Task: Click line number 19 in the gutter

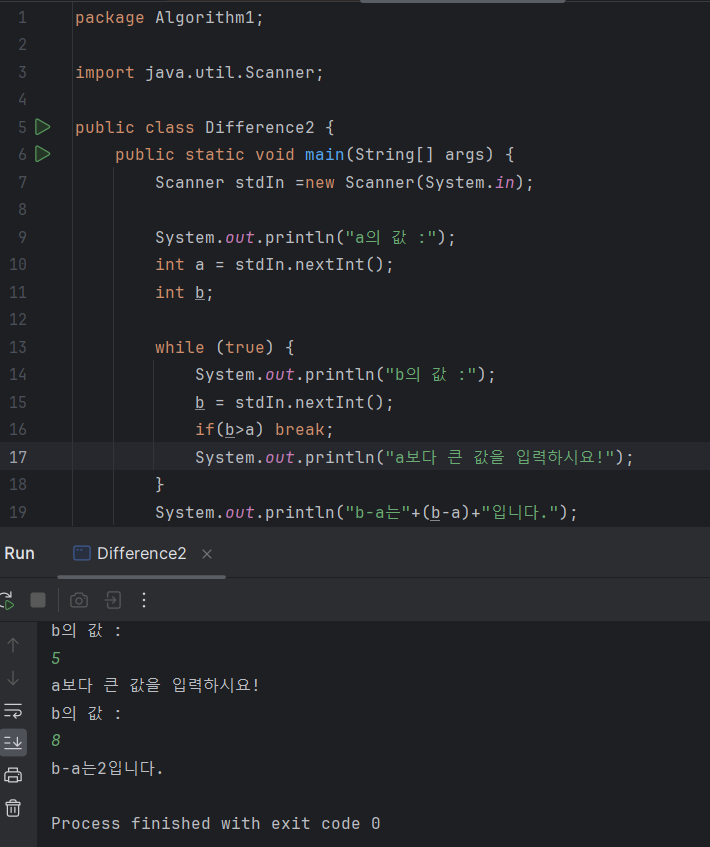Action: (x=18, y=512)
